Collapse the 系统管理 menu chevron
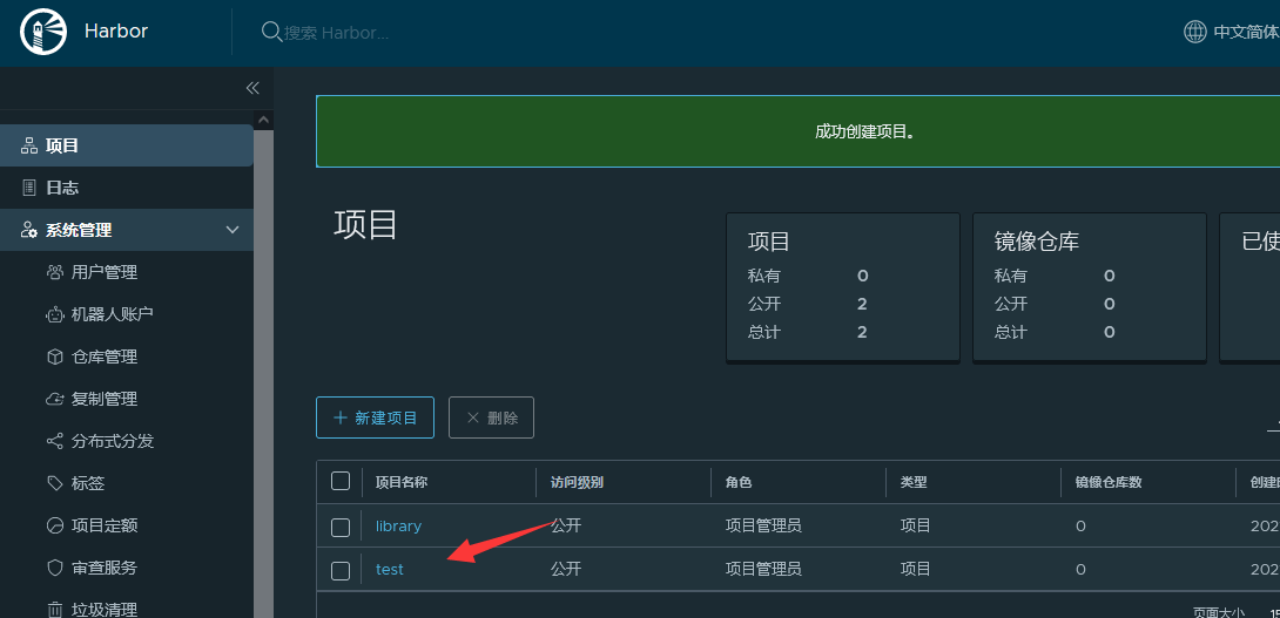This screenshot has height=618, width=1280. (x=233, y=230)
